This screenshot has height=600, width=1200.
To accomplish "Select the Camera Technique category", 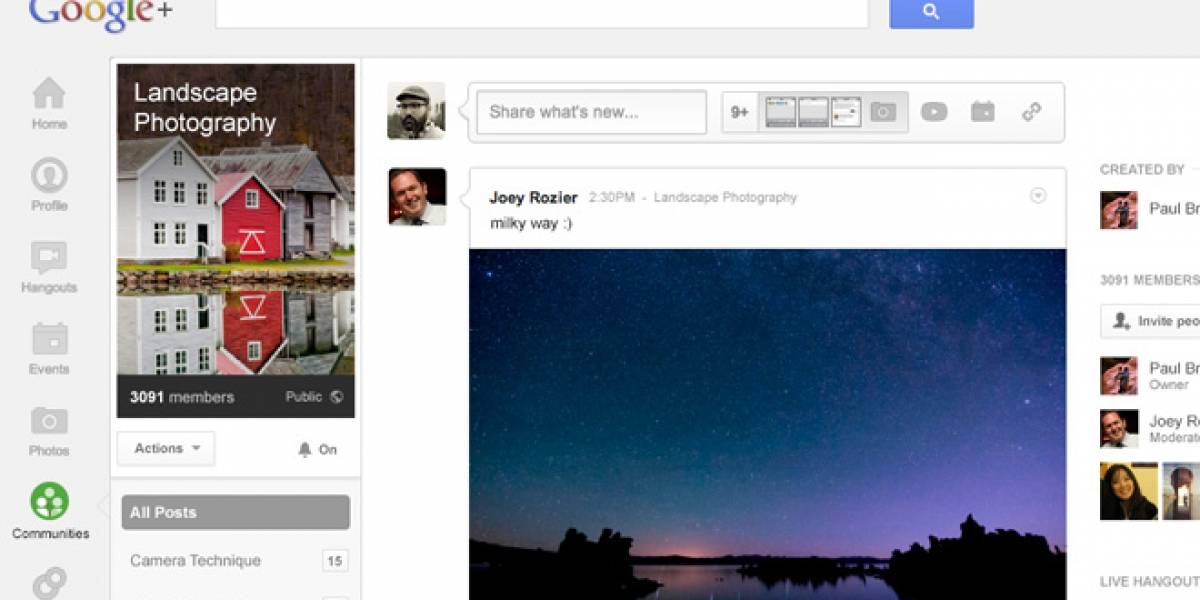I will tap(195, 560).
